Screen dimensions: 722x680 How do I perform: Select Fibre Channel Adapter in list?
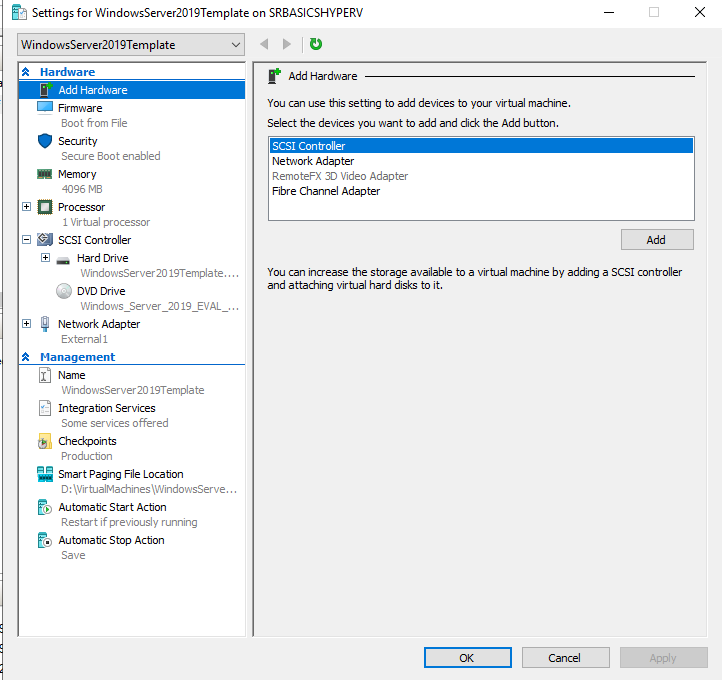pyautogui.click(x=481, y=191)
